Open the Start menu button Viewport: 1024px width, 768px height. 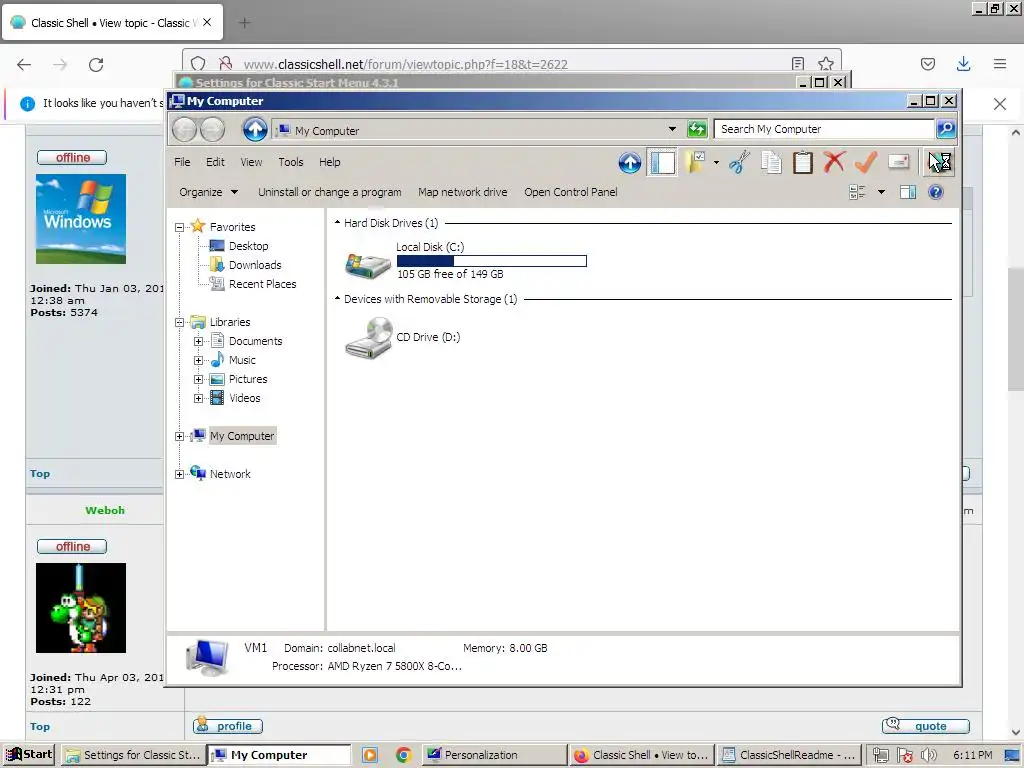pos(29,754)
